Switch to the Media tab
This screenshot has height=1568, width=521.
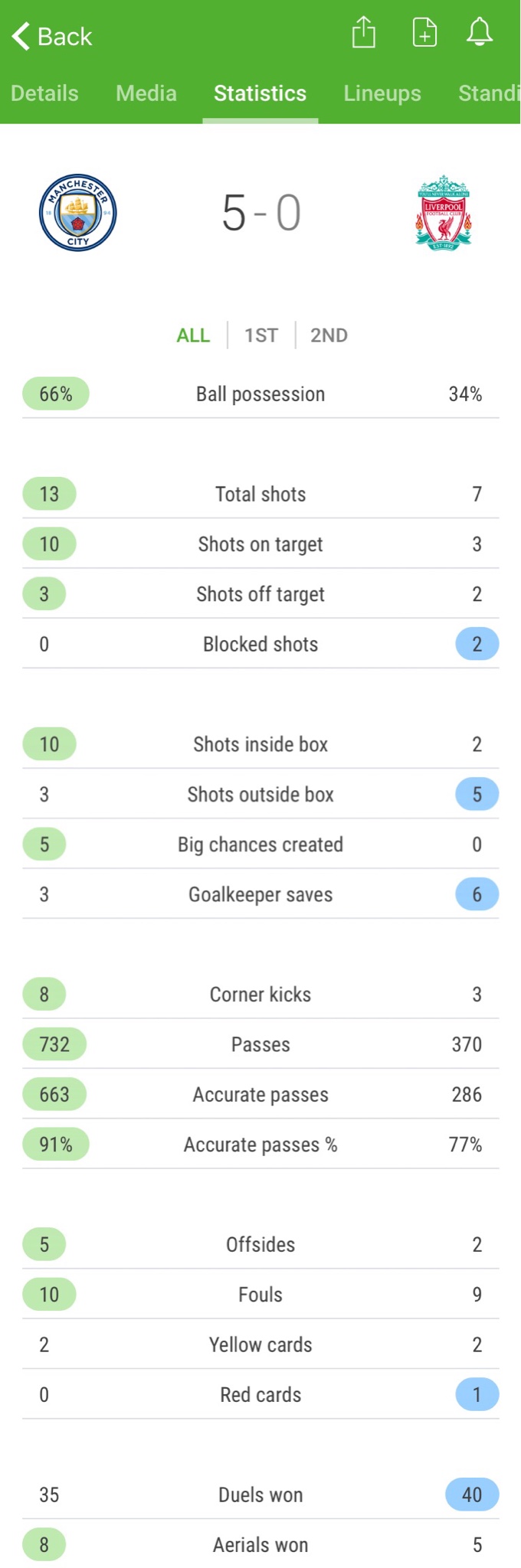[x=146, y=93]
